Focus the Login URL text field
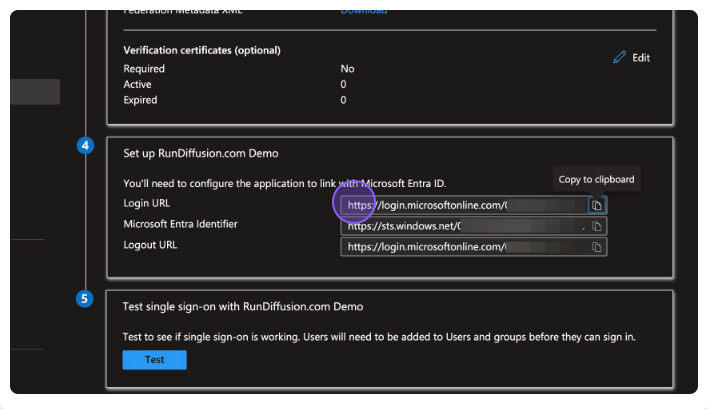The height and width of the screenshot is (409, 708). pyautogui.click(x=460, y=205)
